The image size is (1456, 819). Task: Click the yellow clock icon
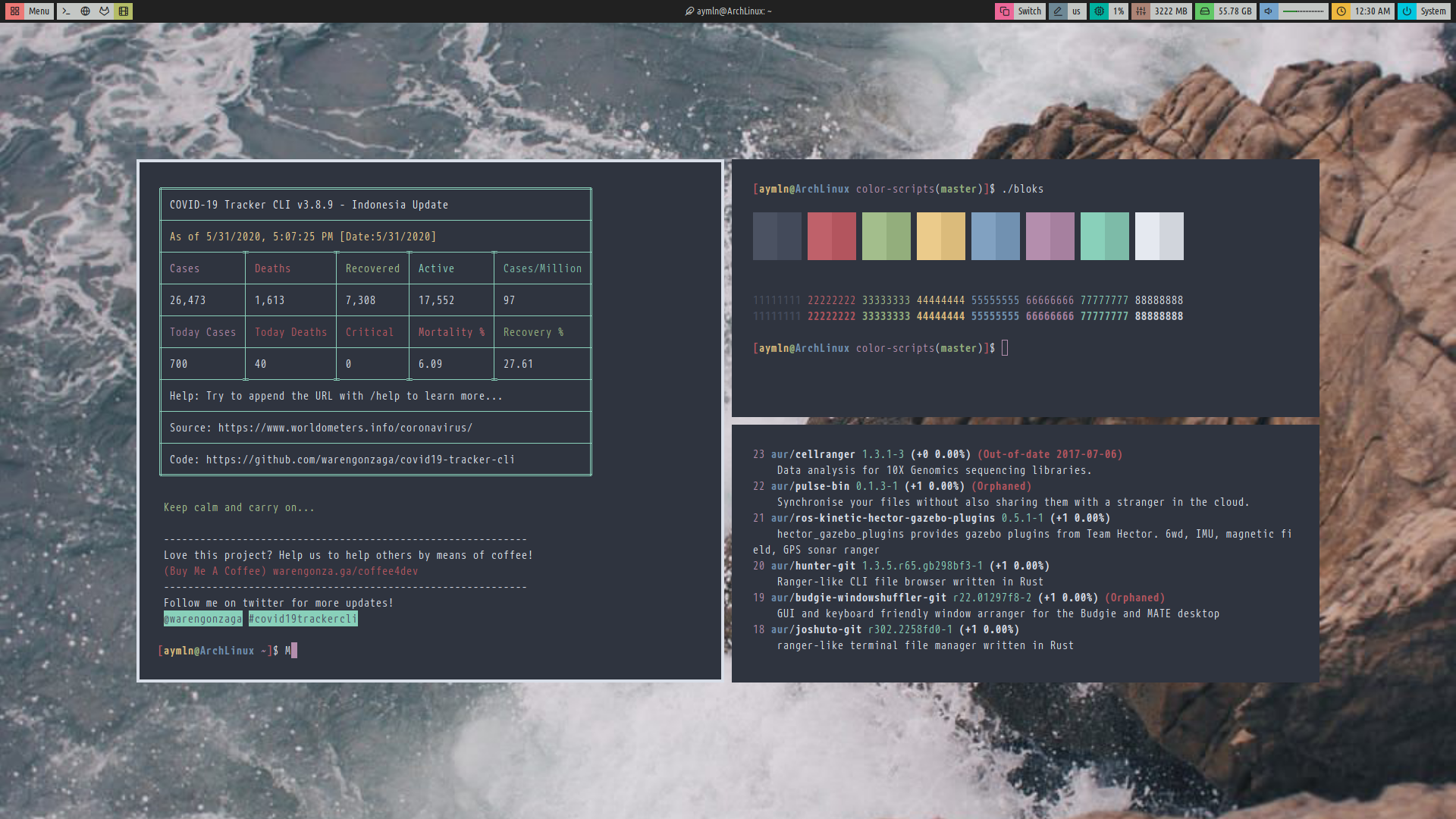tap(1341, 11)
